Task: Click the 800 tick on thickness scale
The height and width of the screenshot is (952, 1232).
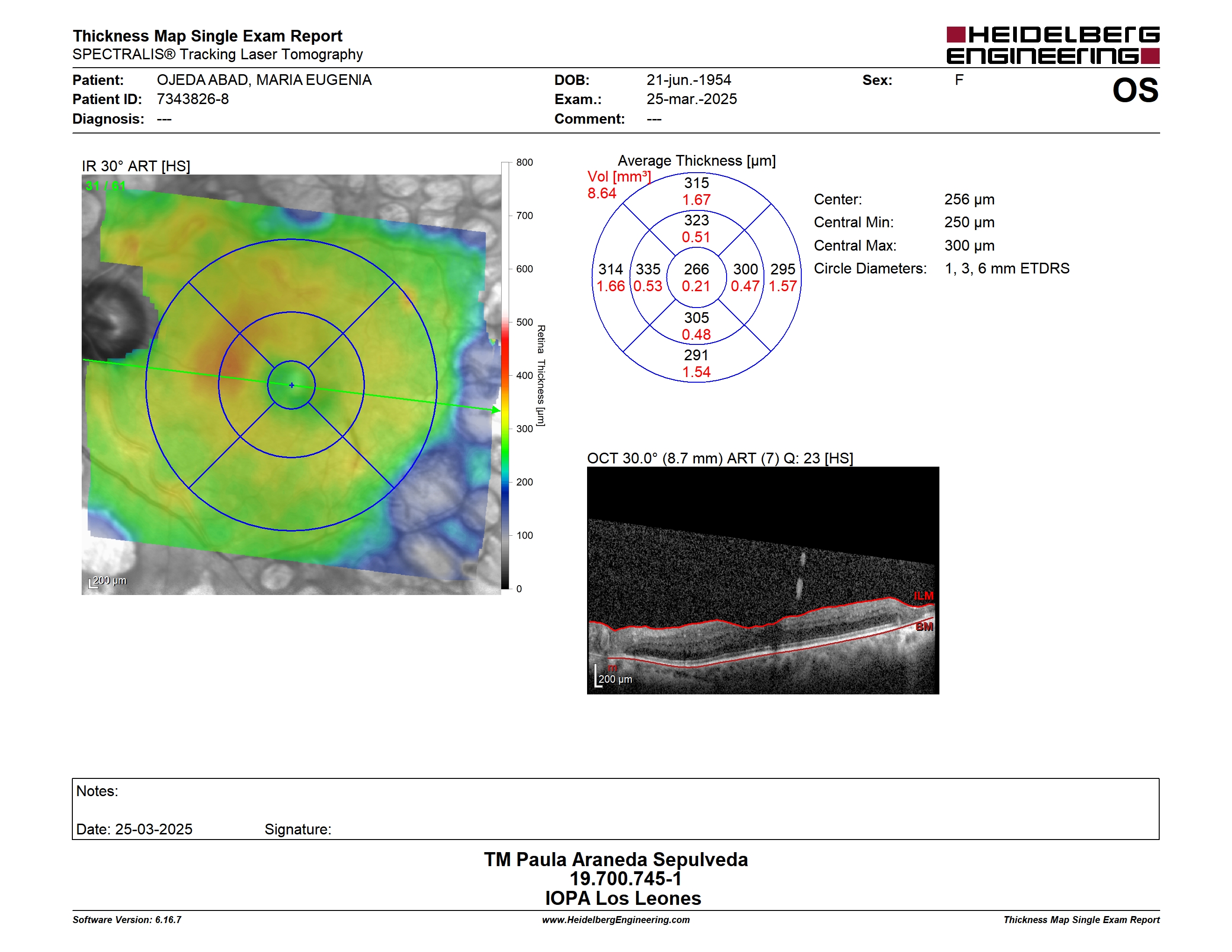Action: (525, 162)
